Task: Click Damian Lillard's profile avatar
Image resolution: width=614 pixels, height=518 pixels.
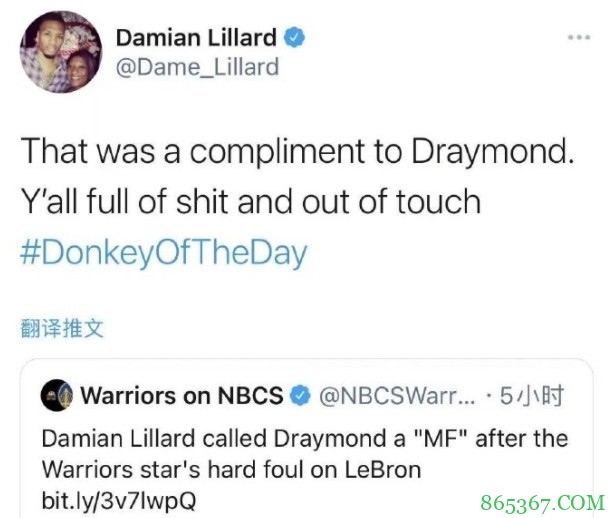Action: 61,52
